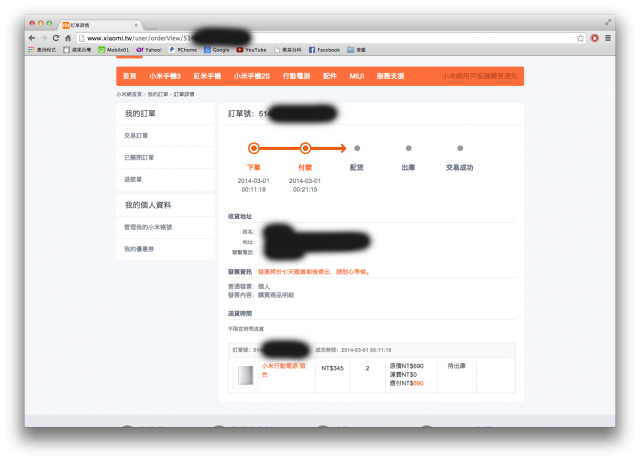Open 退款單 in the sidebar
The height and width of the screenshot is (461, 640).
(x=133, y=179)
